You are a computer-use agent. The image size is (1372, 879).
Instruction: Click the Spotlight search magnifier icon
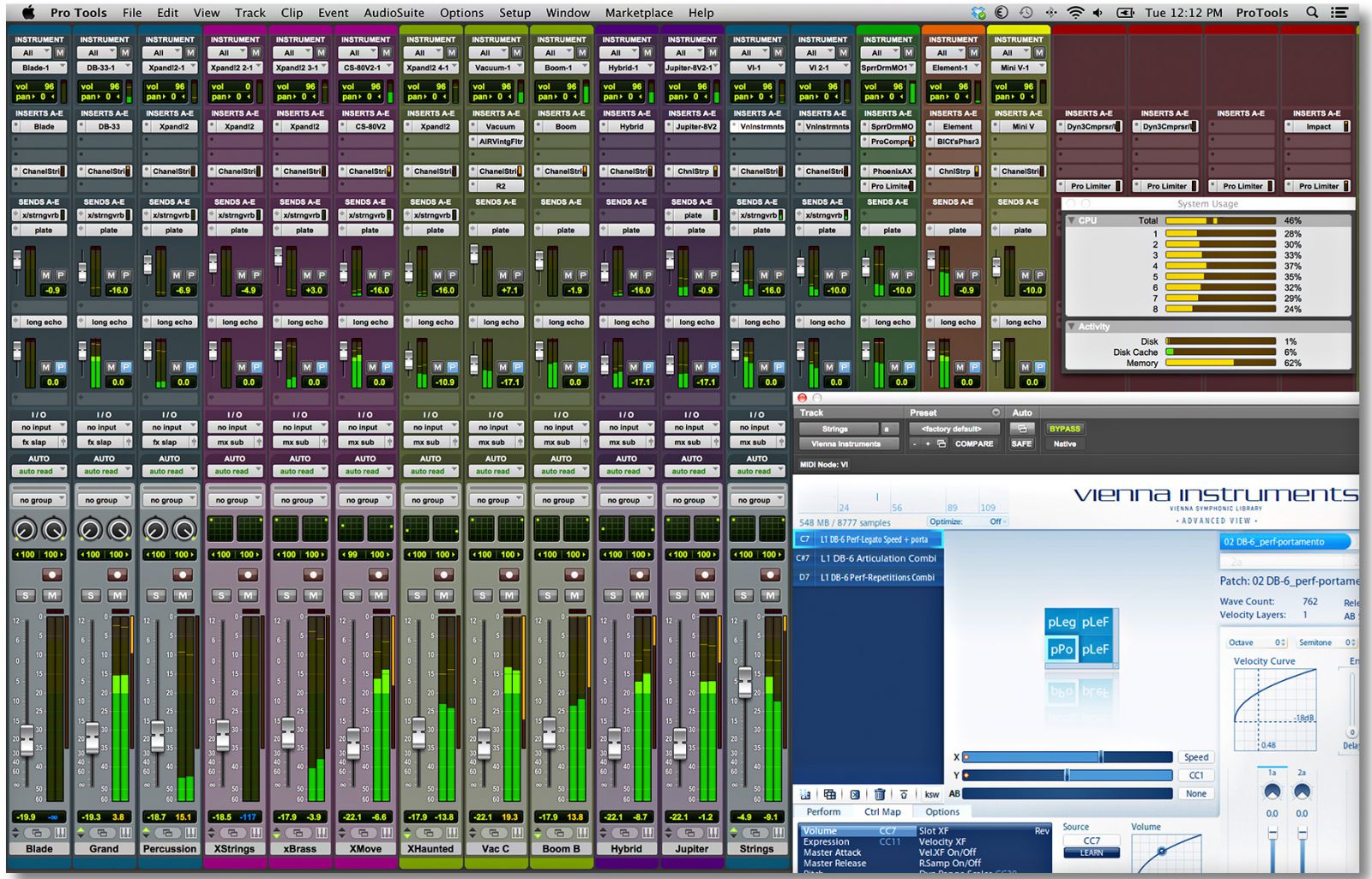(1311, 13)
